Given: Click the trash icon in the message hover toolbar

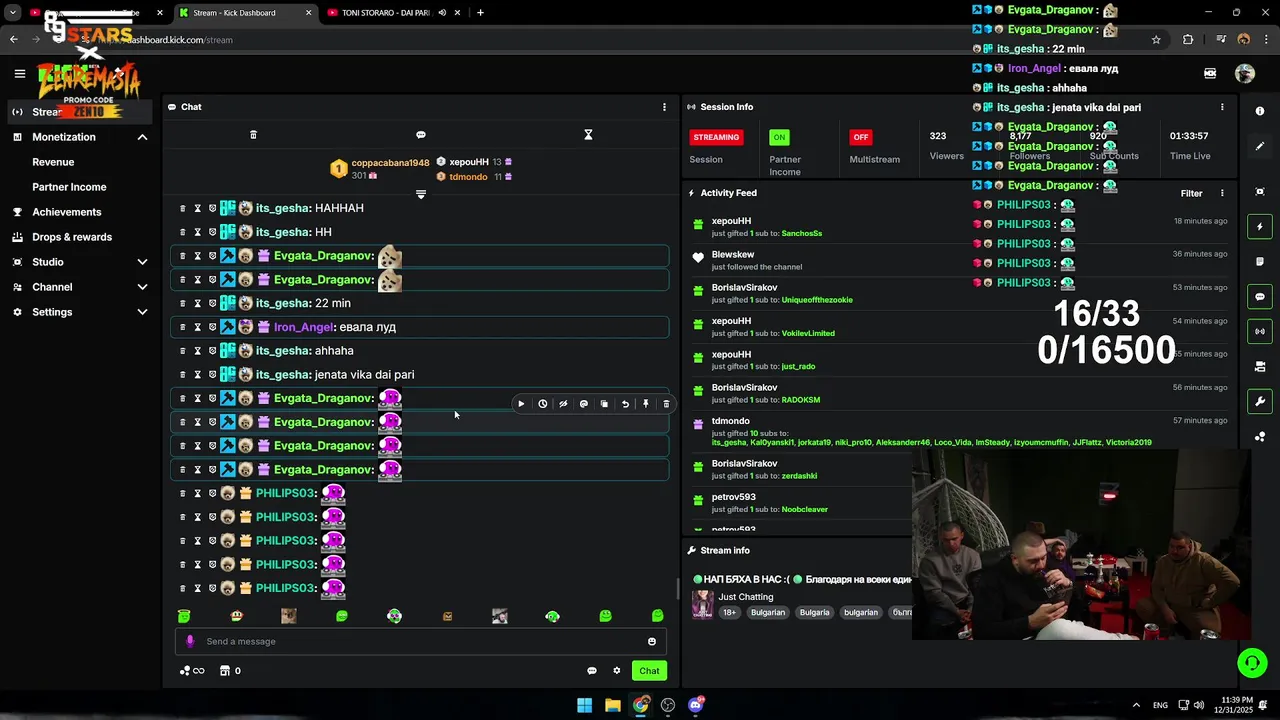Looking at the screenshot, I should [666, 404].
